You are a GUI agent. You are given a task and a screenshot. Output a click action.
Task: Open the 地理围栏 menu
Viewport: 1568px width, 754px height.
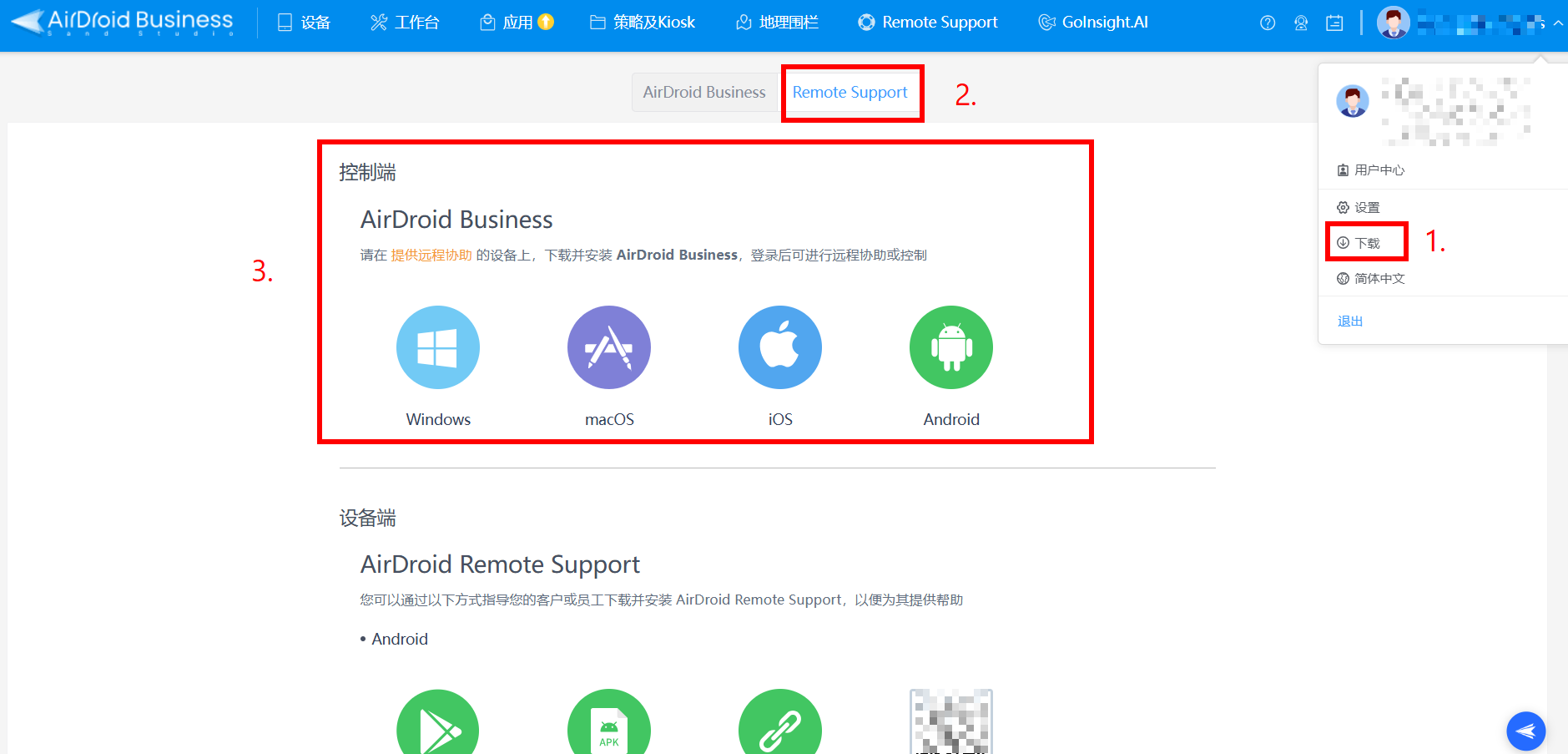tap(777, 23)
